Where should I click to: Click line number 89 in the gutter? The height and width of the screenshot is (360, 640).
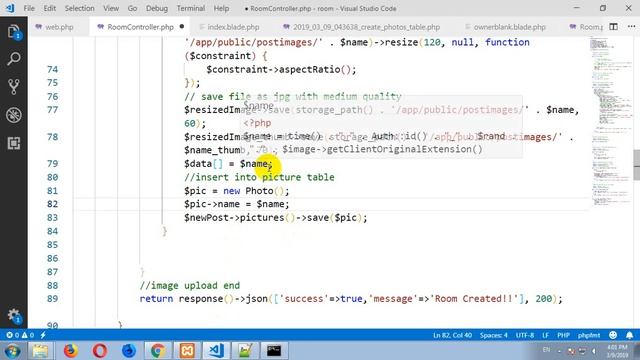(x=52, y=299)
